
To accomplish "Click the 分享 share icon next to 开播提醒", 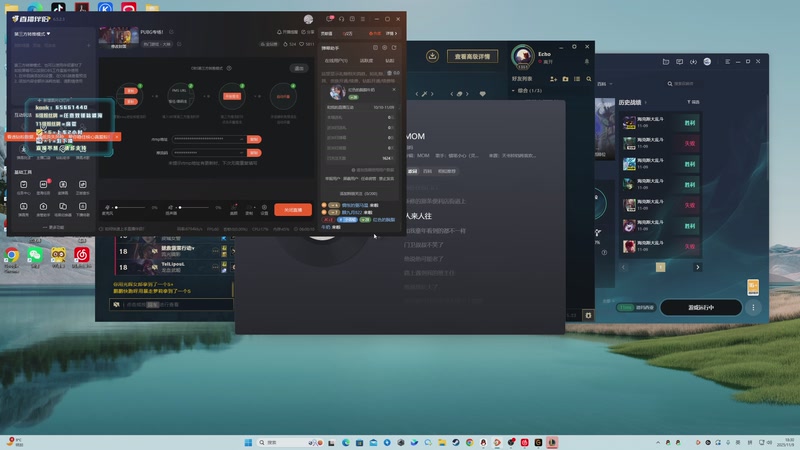I will click(x=308, y=32).
